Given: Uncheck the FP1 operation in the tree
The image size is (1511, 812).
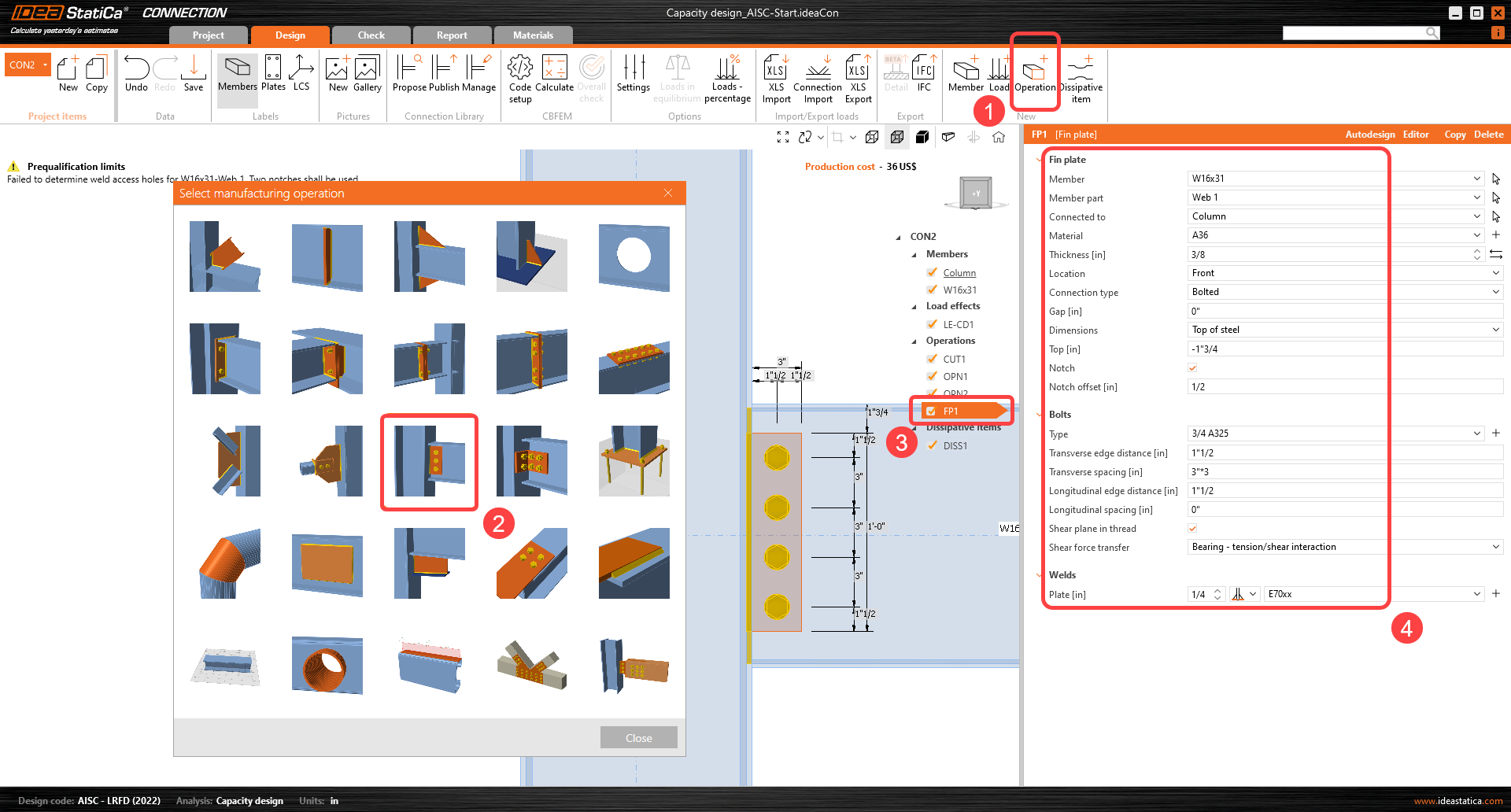Looking at the screenshot, I should pyautogui.click(x=932, y=410).
